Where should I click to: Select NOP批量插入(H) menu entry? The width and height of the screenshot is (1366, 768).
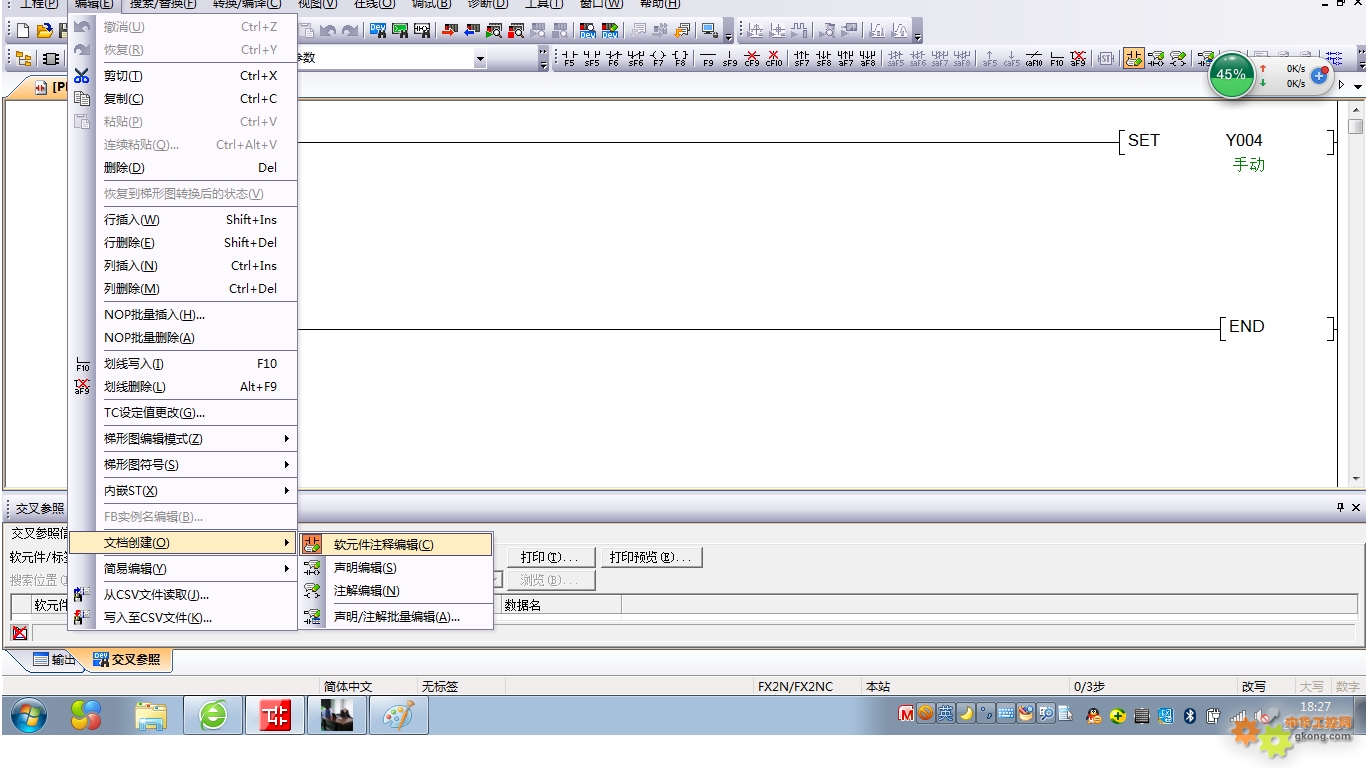click(x=183, y=315)
